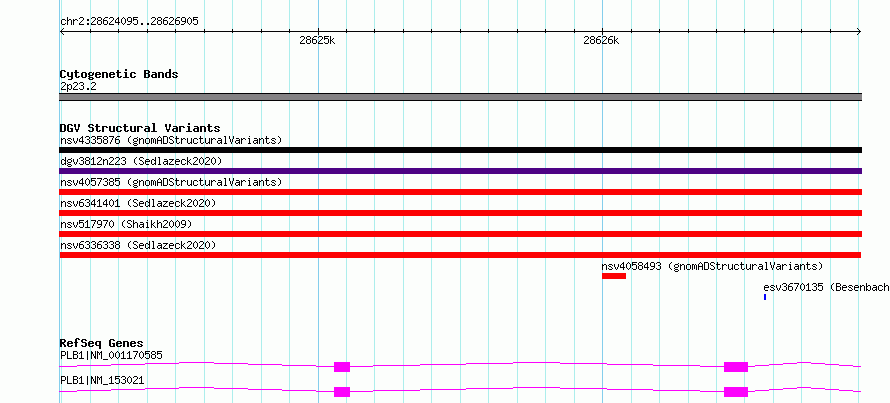The width and height of the screenshot is (890, 403).
Task: Open the DGV Structural Variants track title
Action: (140, 128)
